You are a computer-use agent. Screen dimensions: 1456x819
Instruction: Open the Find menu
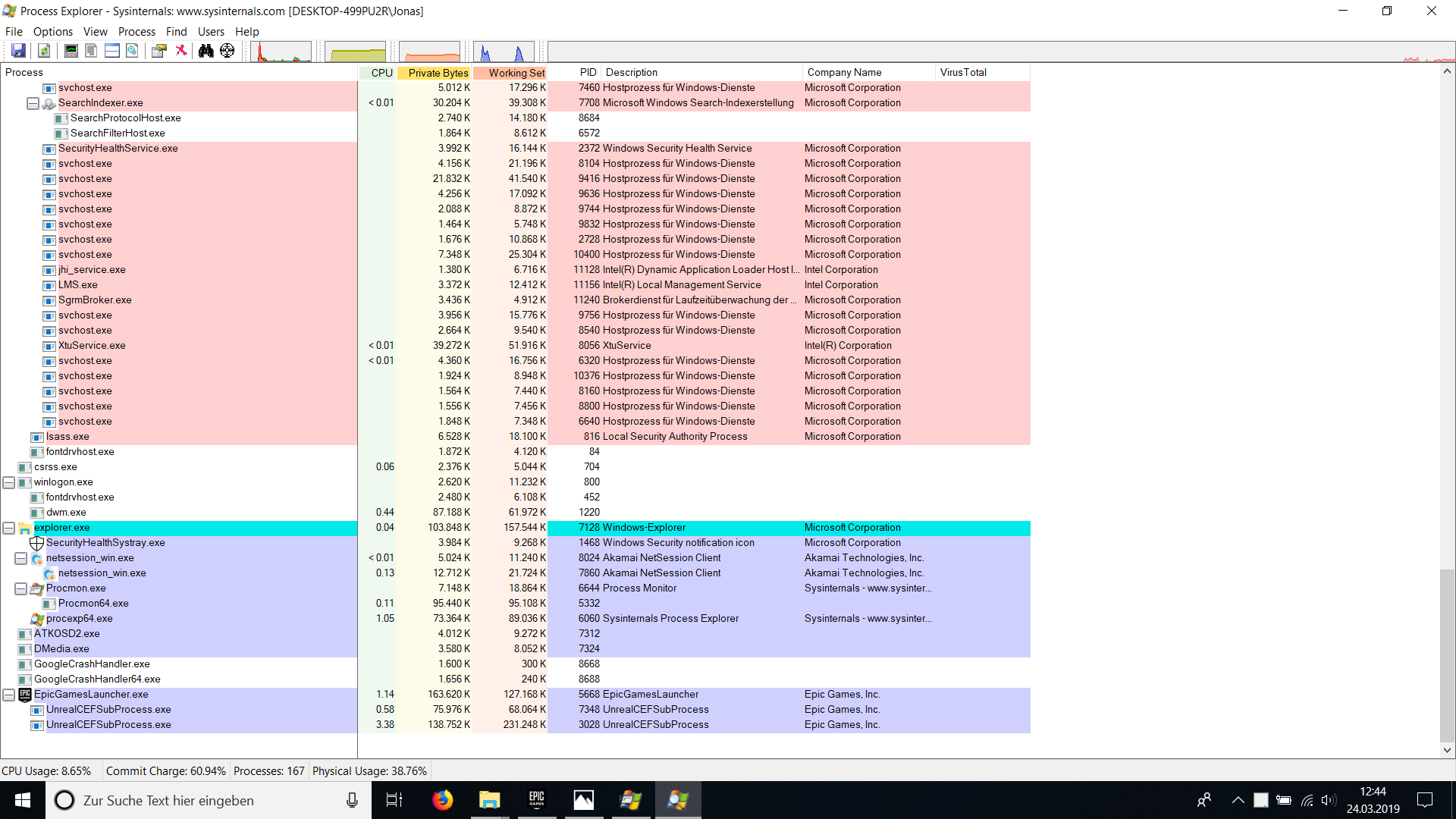176,31
